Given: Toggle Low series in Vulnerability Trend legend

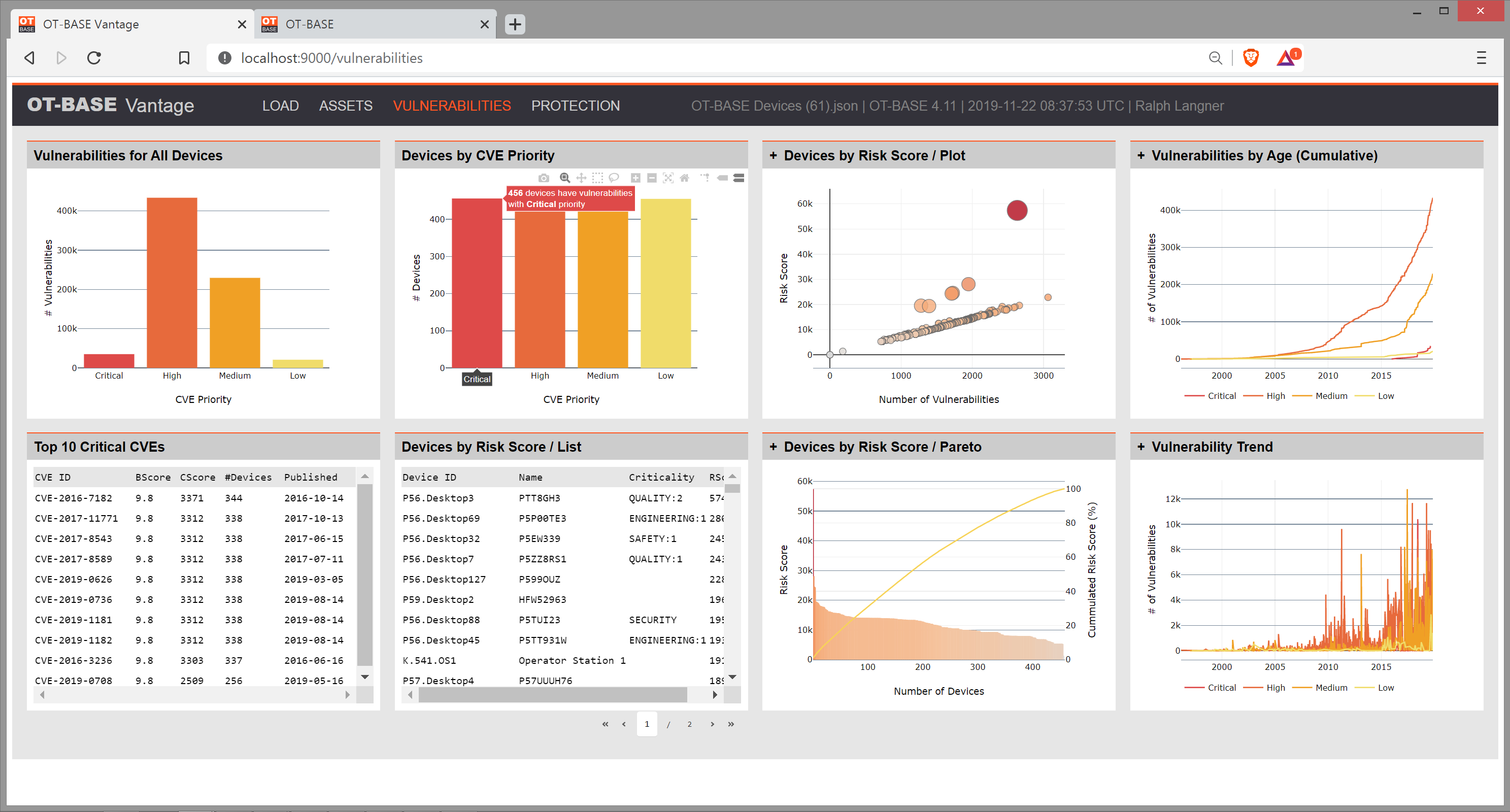Looking at the screenshot, I should point(1374,687).
